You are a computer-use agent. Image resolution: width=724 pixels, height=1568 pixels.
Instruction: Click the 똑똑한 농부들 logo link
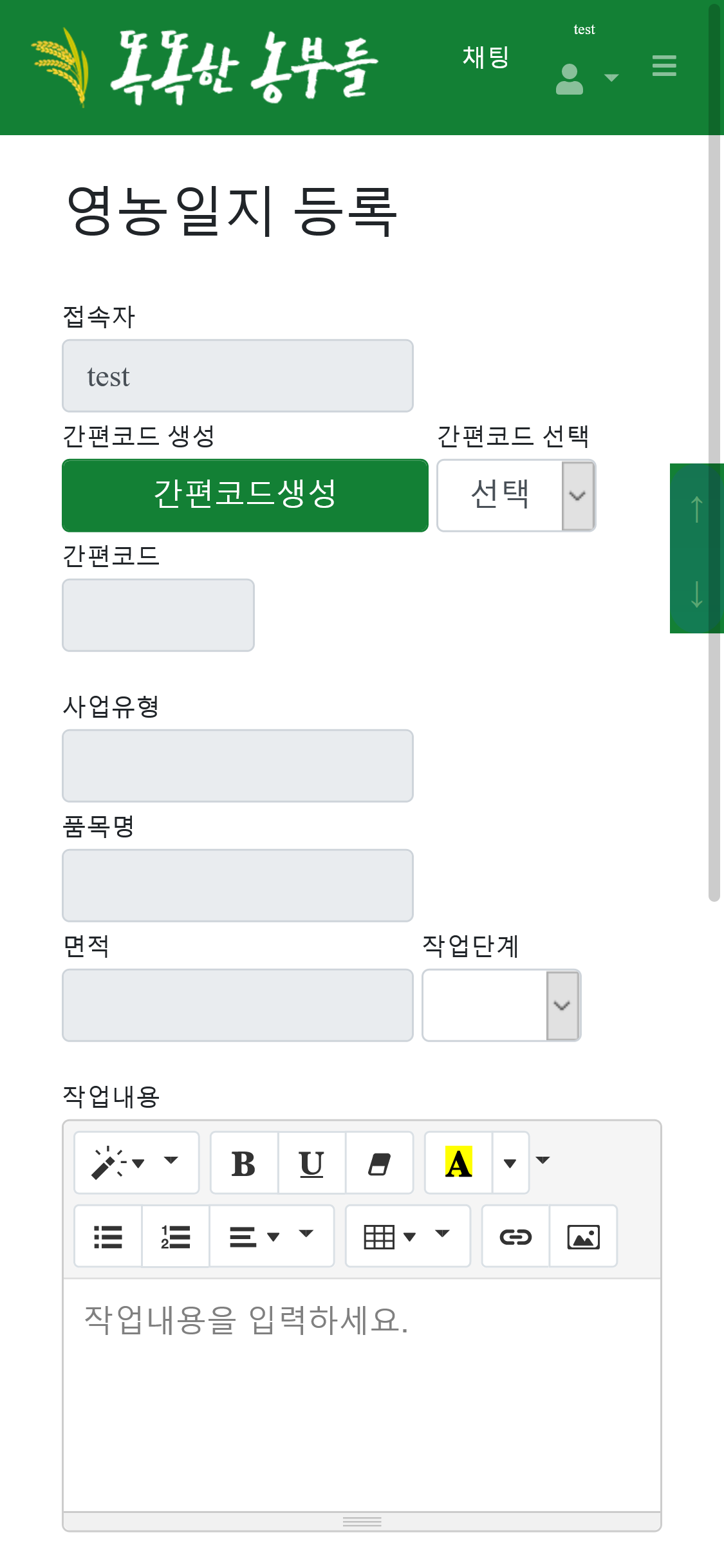[x=206, y=67]
